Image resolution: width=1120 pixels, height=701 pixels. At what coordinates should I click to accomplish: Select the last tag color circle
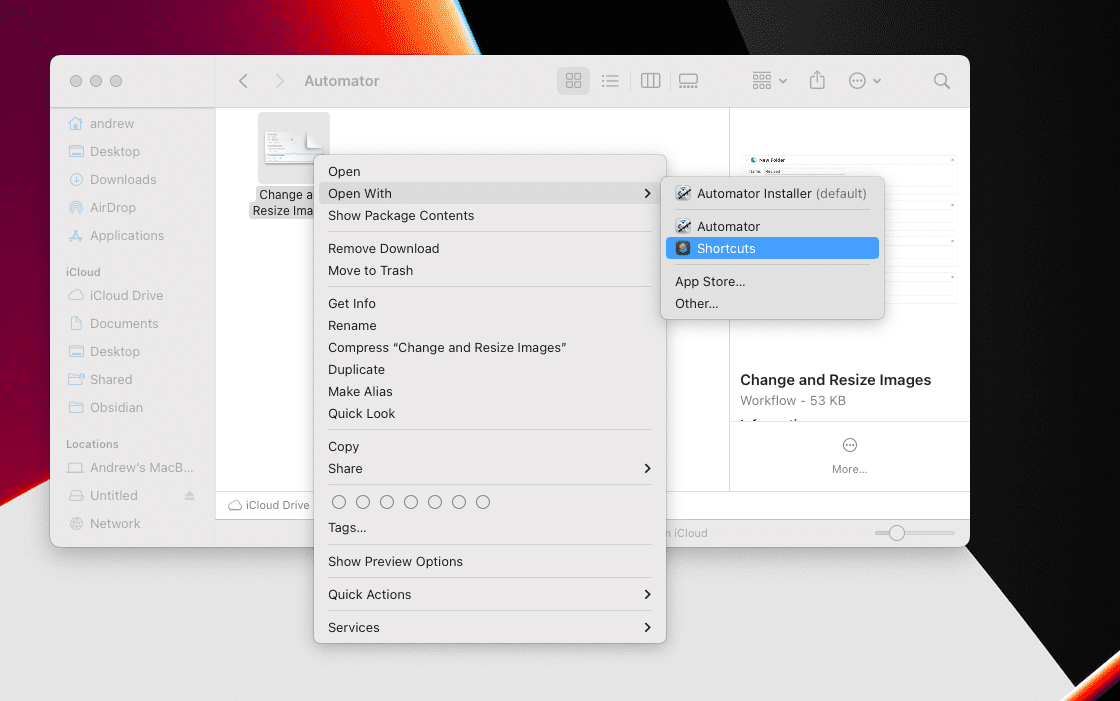pos(483,502)
